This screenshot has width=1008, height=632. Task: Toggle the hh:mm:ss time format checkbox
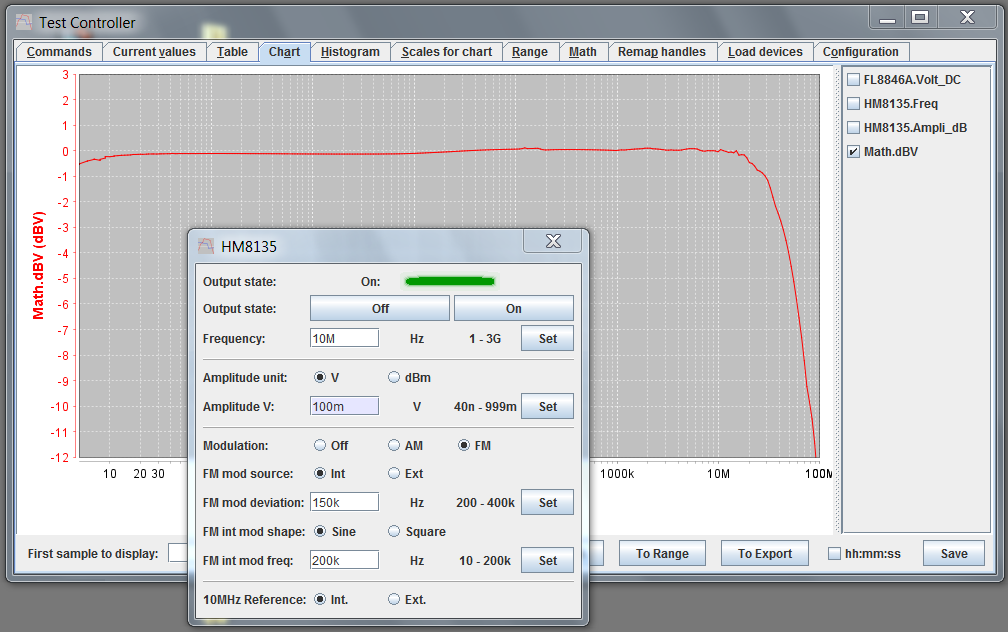coord(835,554)
